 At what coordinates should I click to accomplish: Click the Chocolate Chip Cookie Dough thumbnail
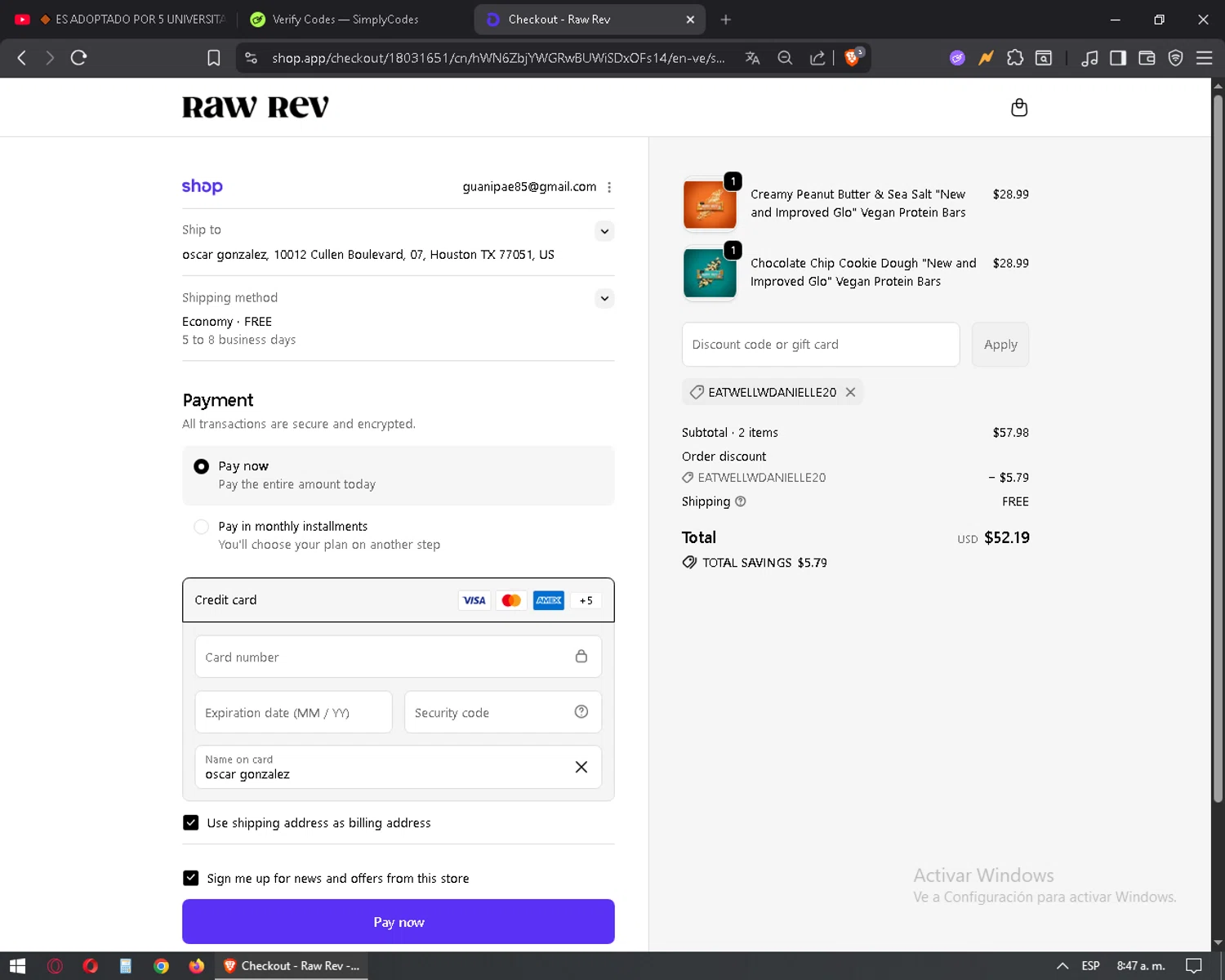pyautogui.click(x=710, y=273)
